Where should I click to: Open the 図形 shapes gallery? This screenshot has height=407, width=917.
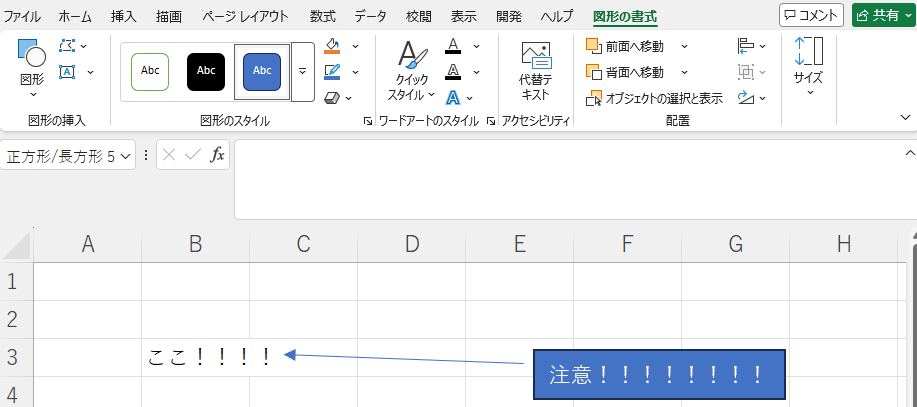(x=32, y=68)
